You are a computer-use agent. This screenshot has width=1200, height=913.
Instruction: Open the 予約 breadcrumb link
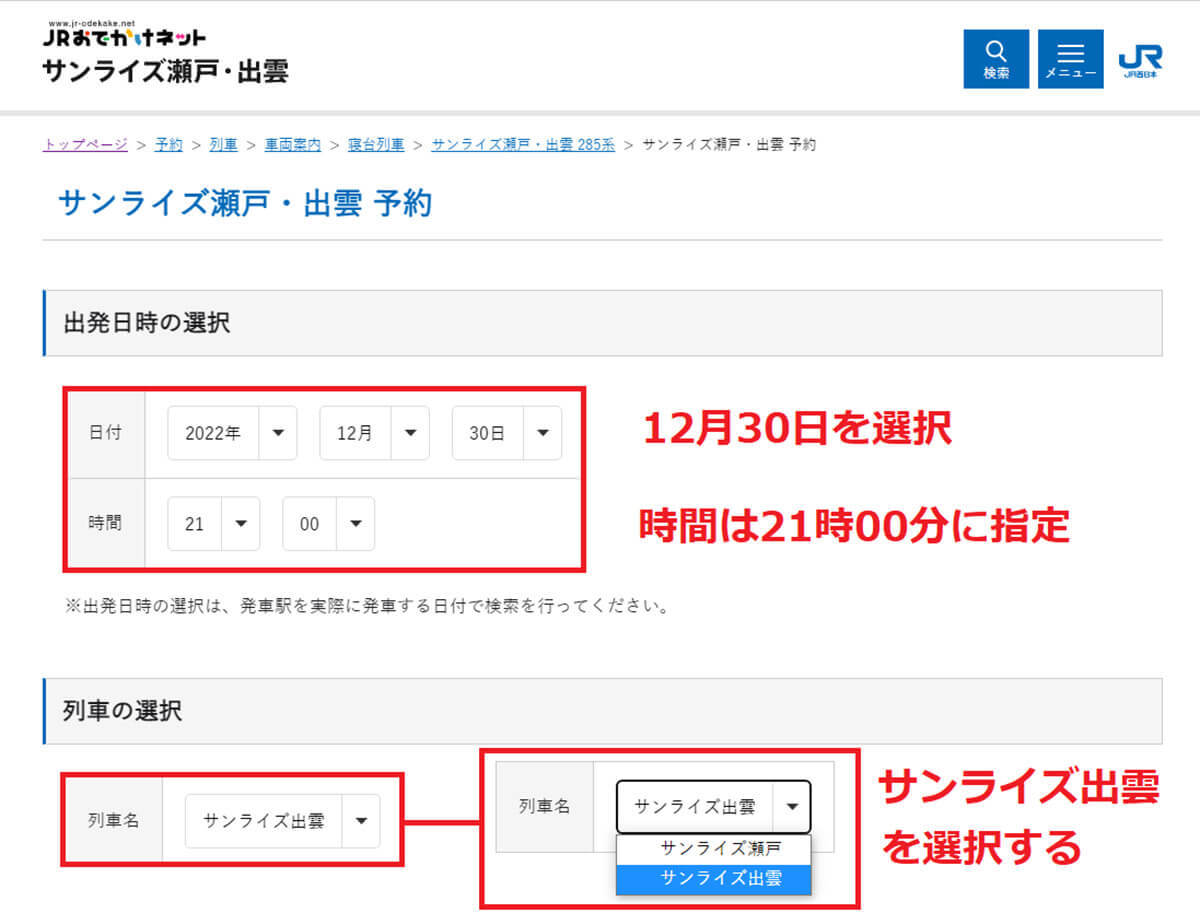[x=169, y=145]
